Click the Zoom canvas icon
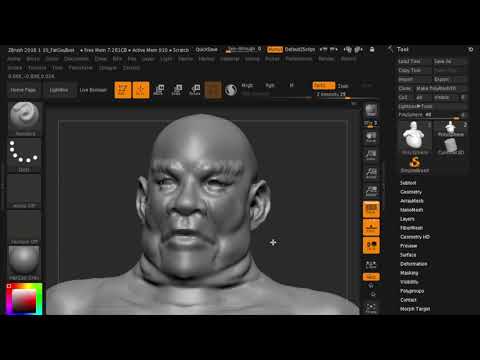 [371, 155]
